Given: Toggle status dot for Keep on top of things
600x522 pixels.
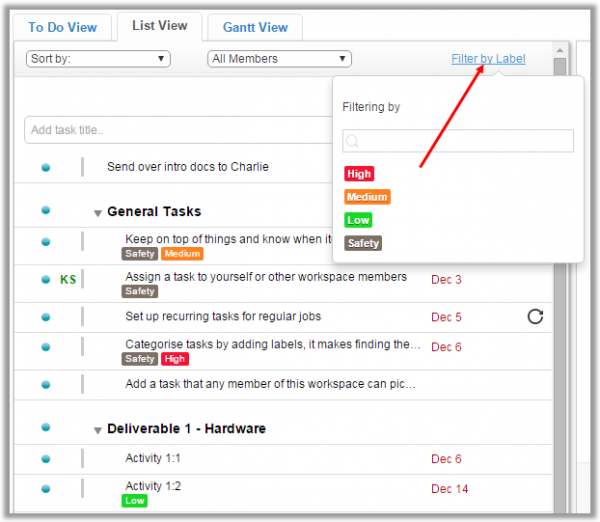Looking at the screenshot, I should pos(46,241).
